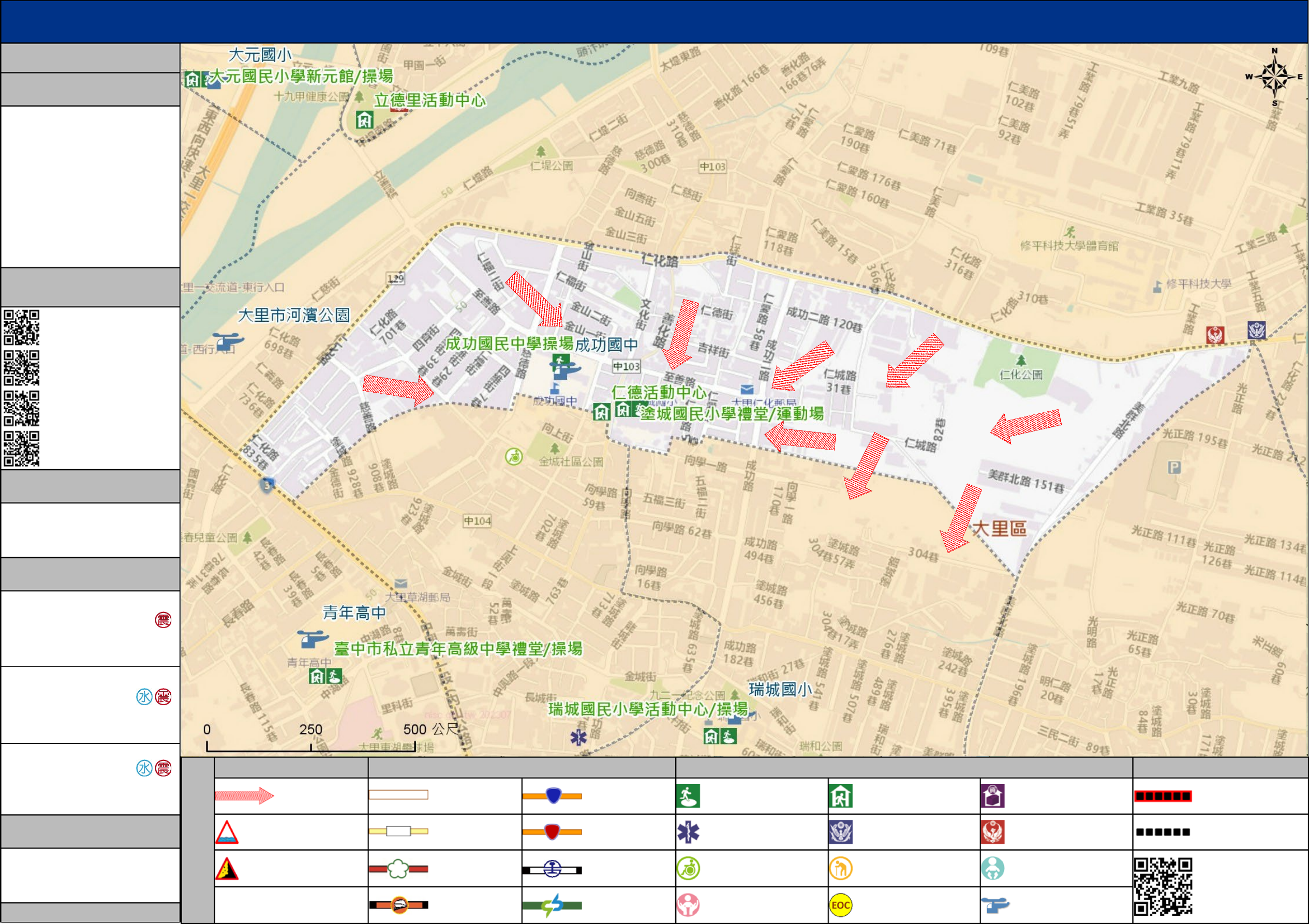Click the 大元國民小學新元館/操場 label
Viewport: 1309px width, 924px height.
(301, 77)
